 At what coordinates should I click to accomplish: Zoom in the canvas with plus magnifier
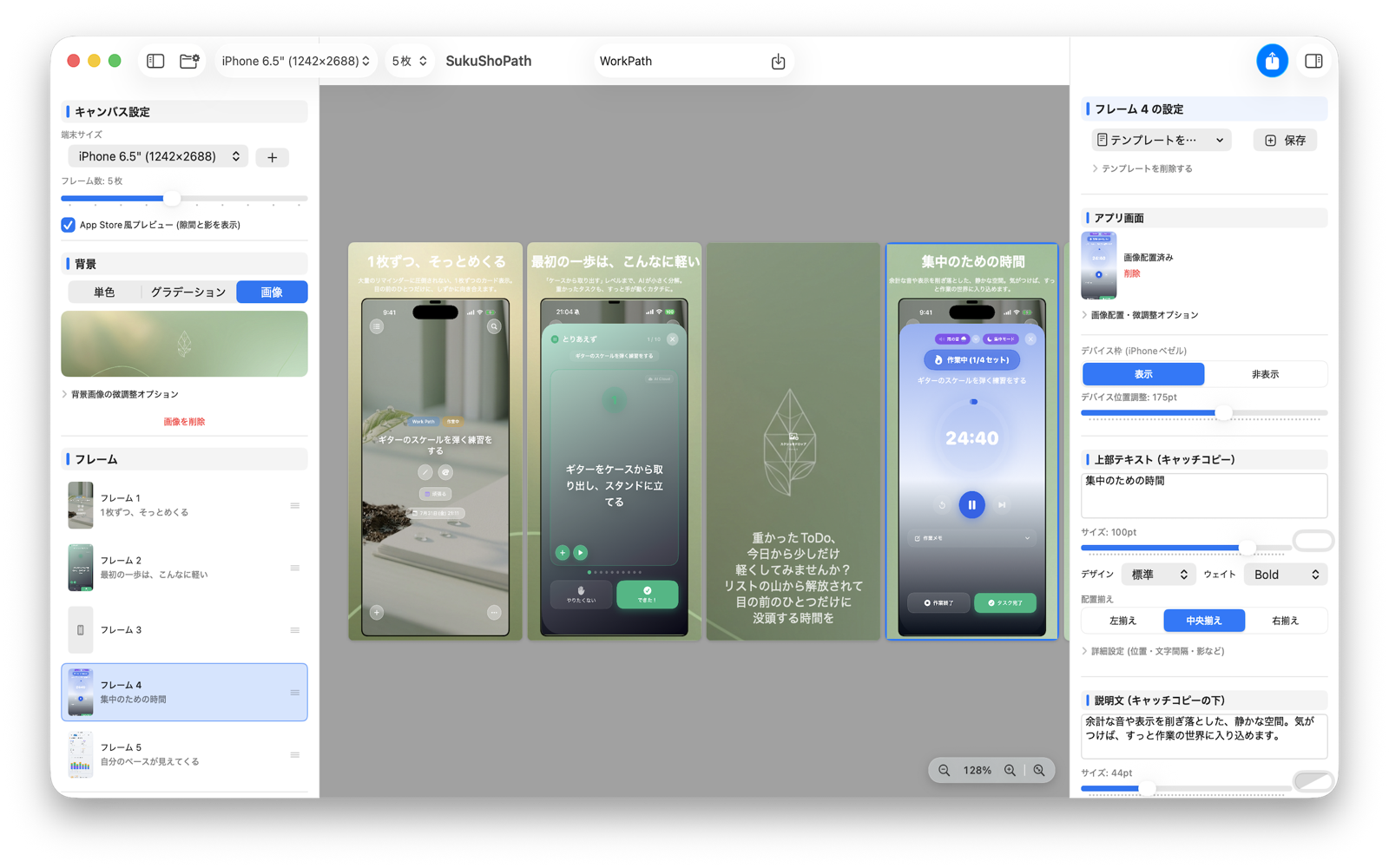[x=1010, y=770]
